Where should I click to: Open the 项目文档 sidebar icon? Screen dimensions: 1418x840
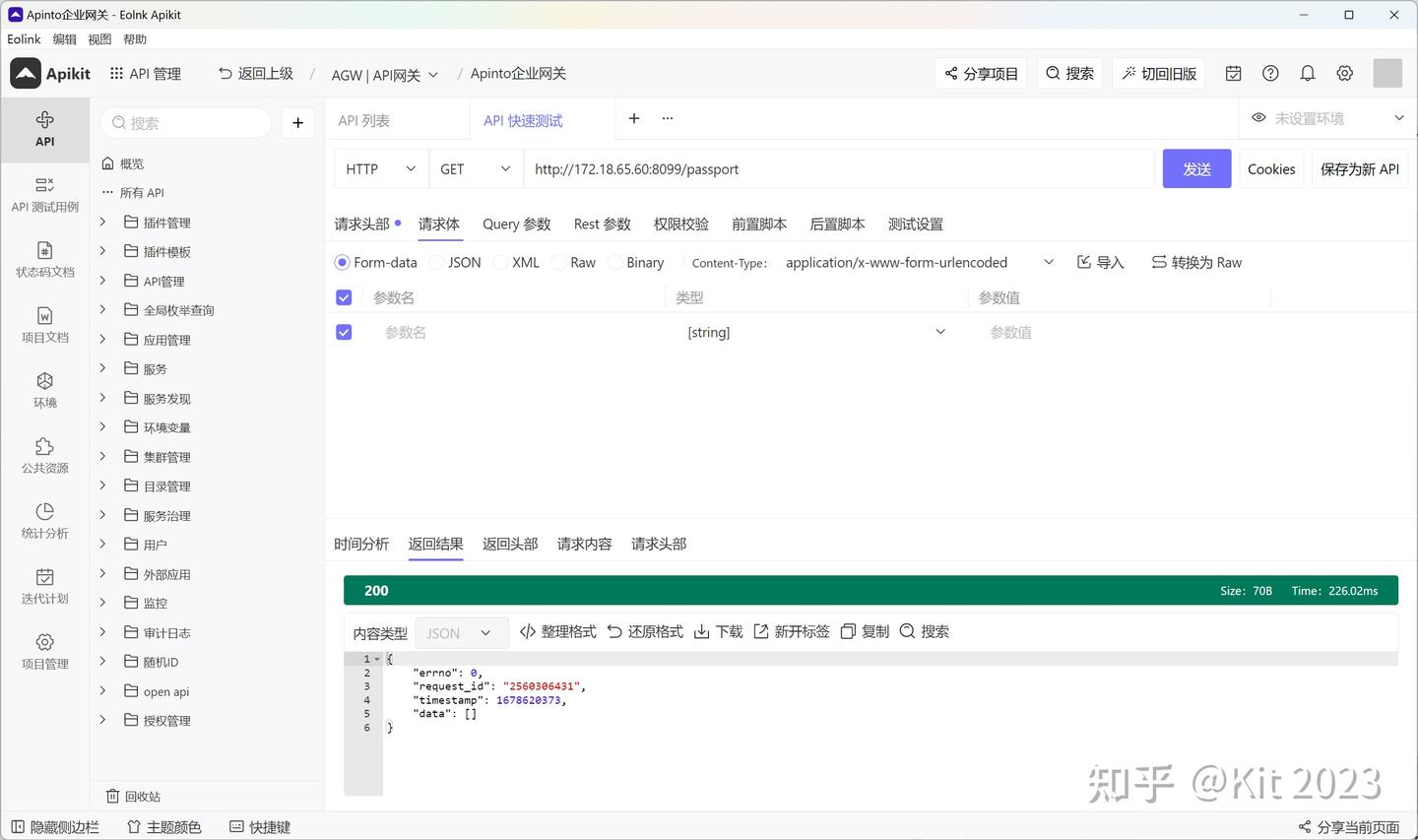point(44,325)
